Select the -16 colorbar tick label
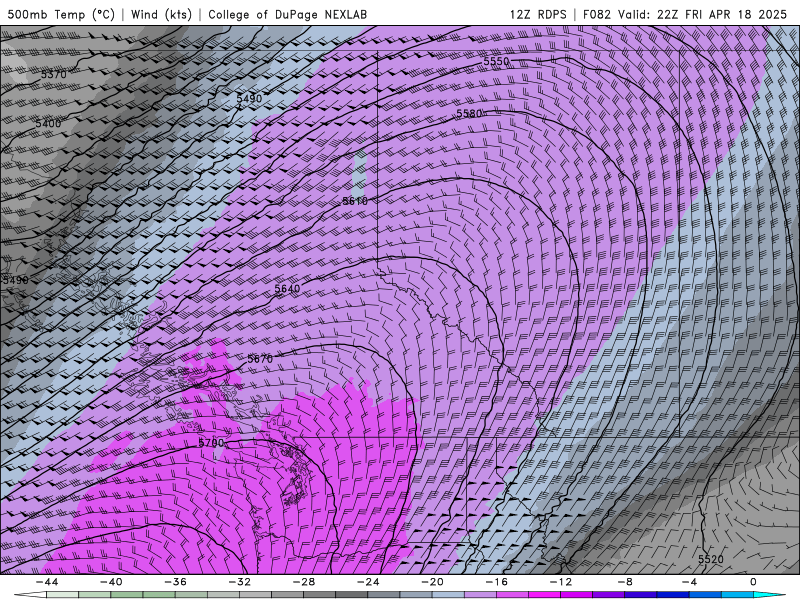 coord(496,582)
